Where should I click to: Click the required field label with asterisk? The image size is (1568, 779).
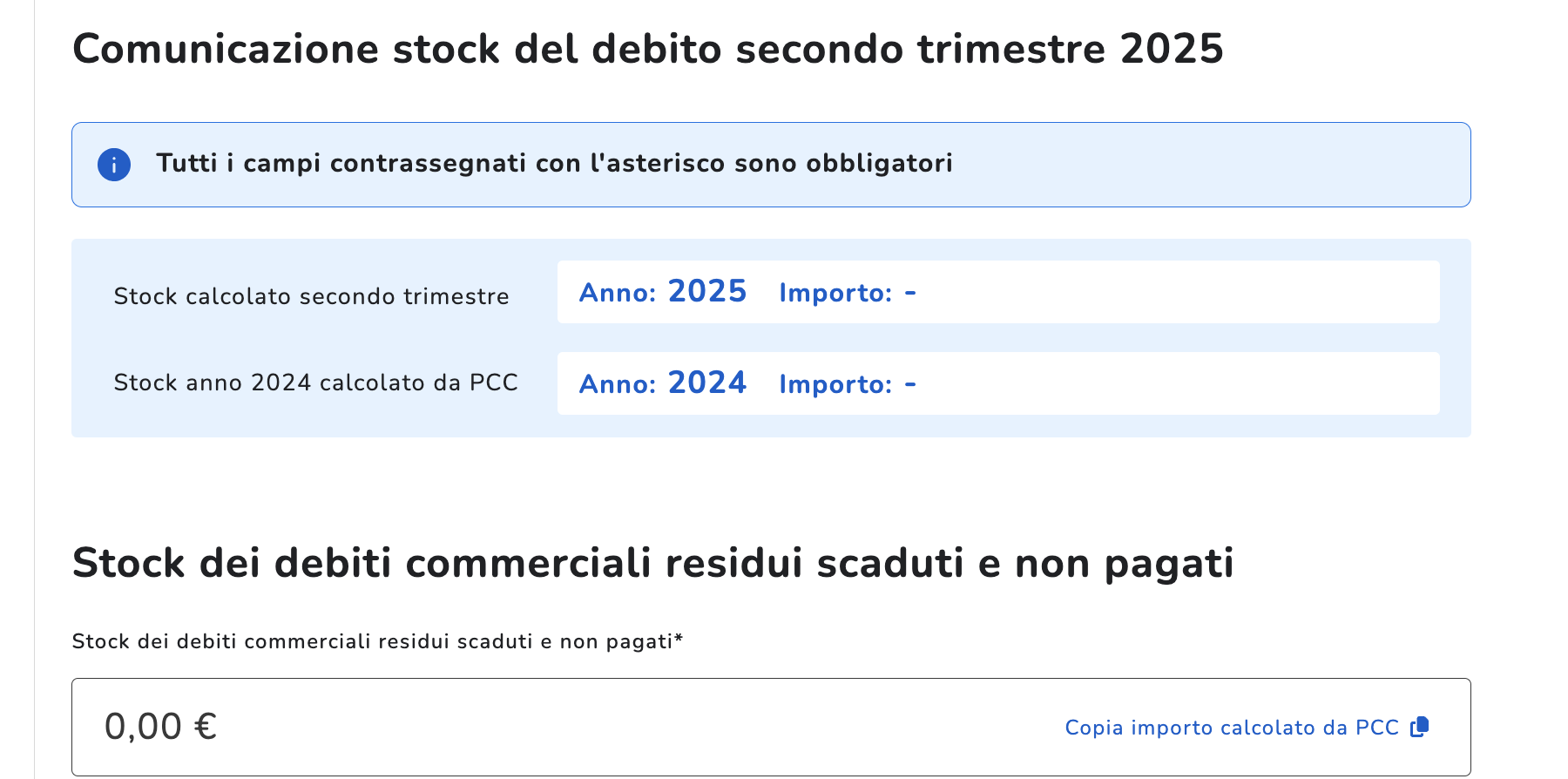[x=377, y=641]
